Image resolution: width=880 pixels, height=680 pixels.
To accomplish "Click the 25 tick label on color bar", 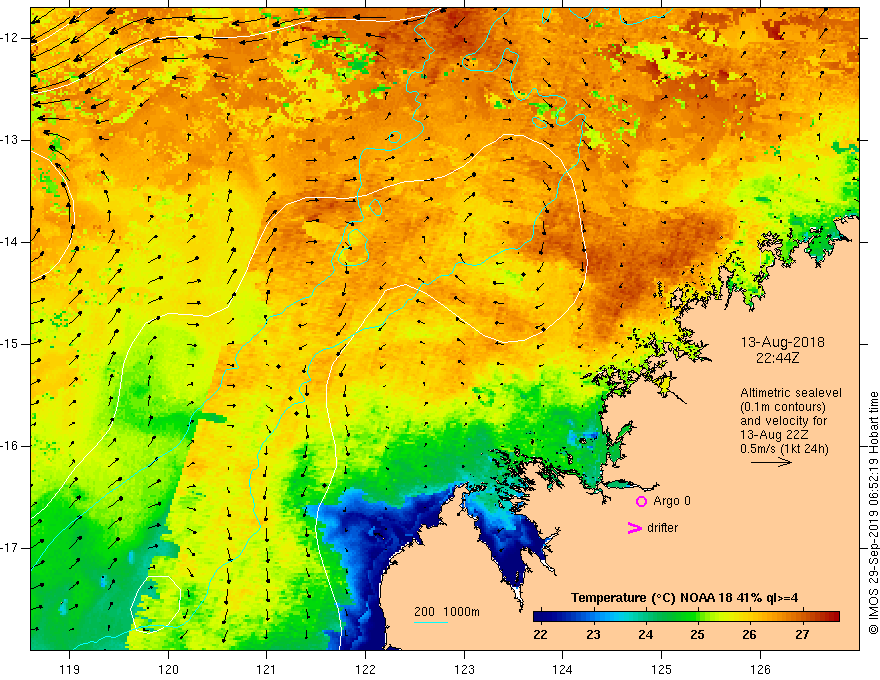I will coord(697,635).
